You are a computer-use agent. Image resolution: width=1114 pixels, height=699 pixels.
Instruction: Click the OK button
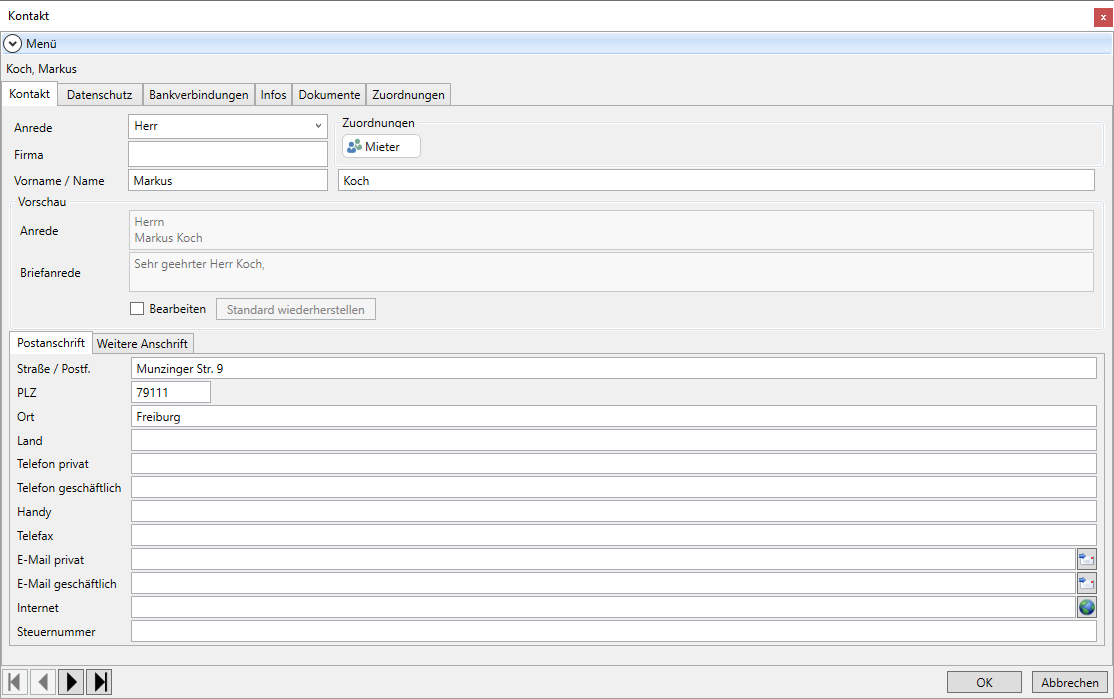tap(984, 682)
